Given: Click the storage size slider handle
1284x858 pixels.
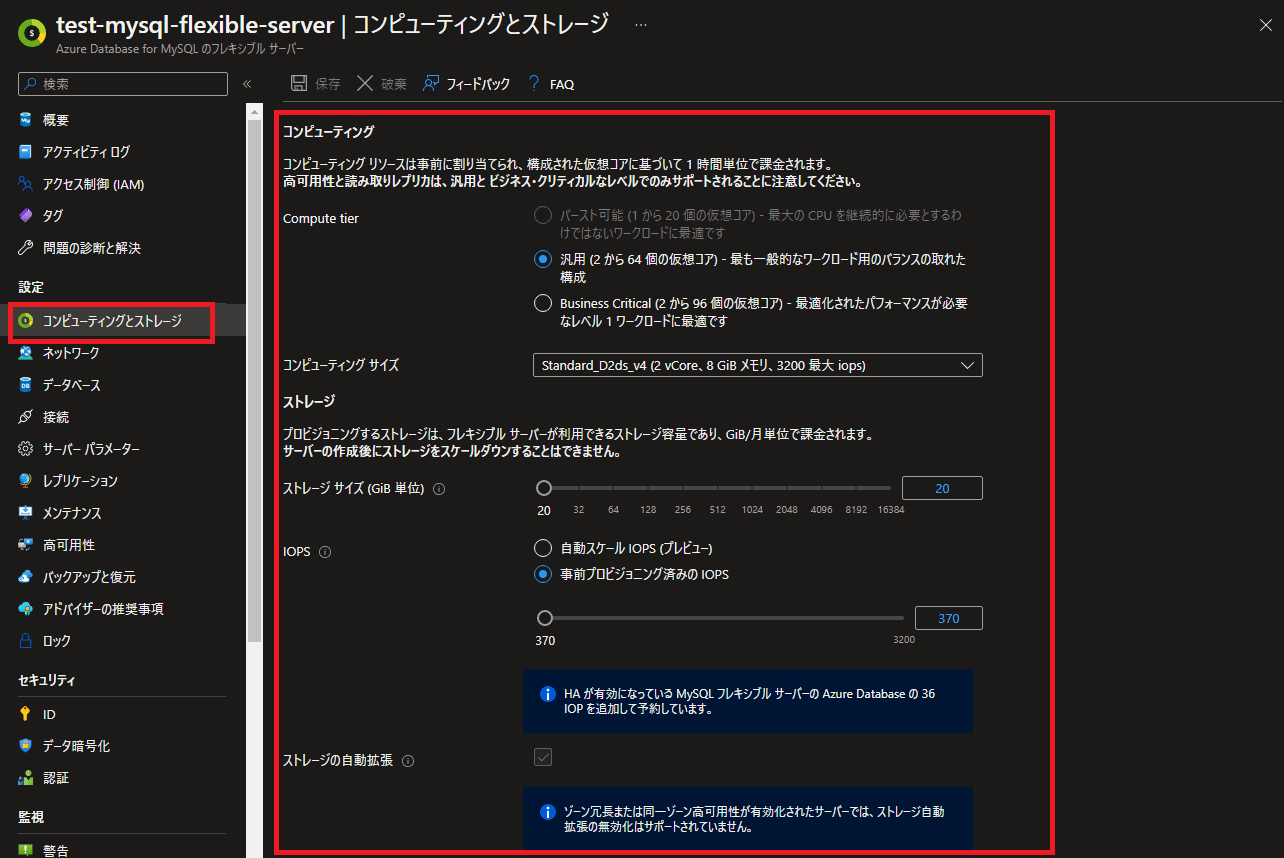Looking at the screenshot, I should pyautogui.click(x=544, y=488).
